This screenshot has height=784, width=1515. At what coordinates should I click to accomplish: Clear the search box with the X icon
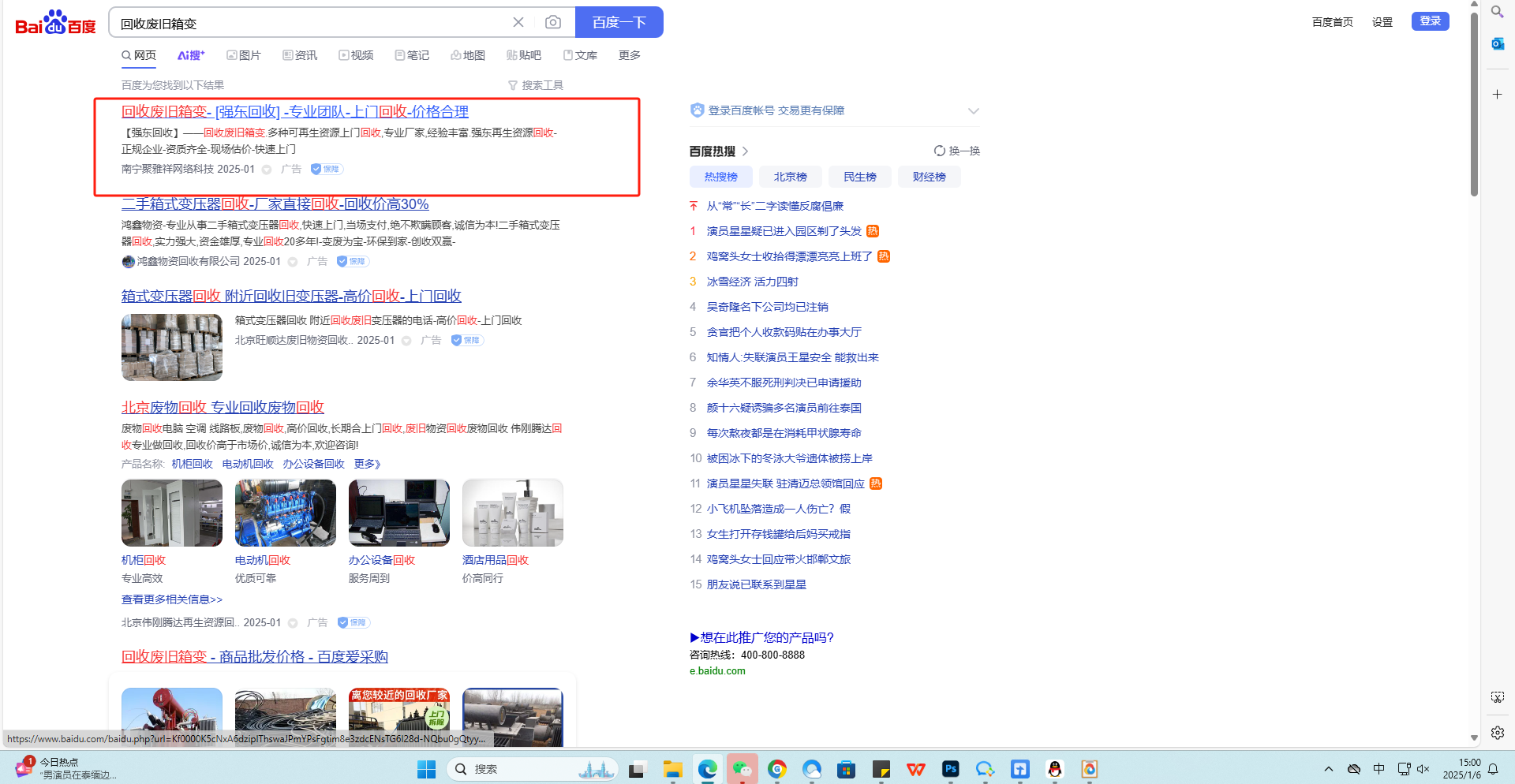(518, 22)
